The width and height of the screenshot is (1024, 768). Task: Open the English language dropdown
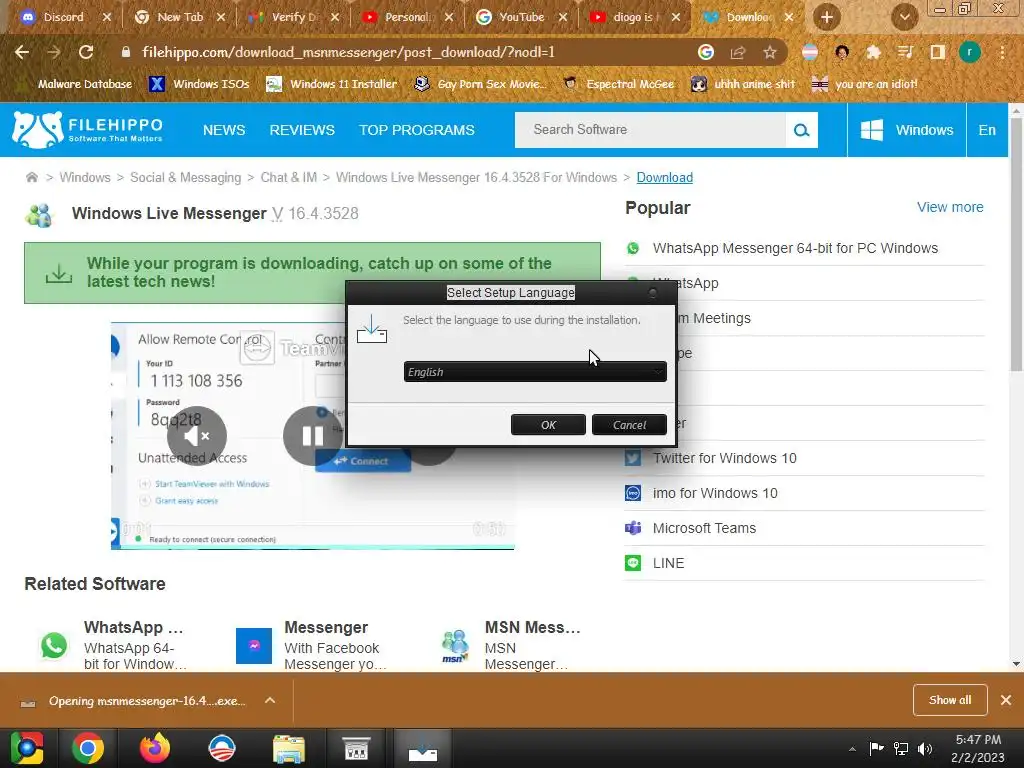(535, 372)
